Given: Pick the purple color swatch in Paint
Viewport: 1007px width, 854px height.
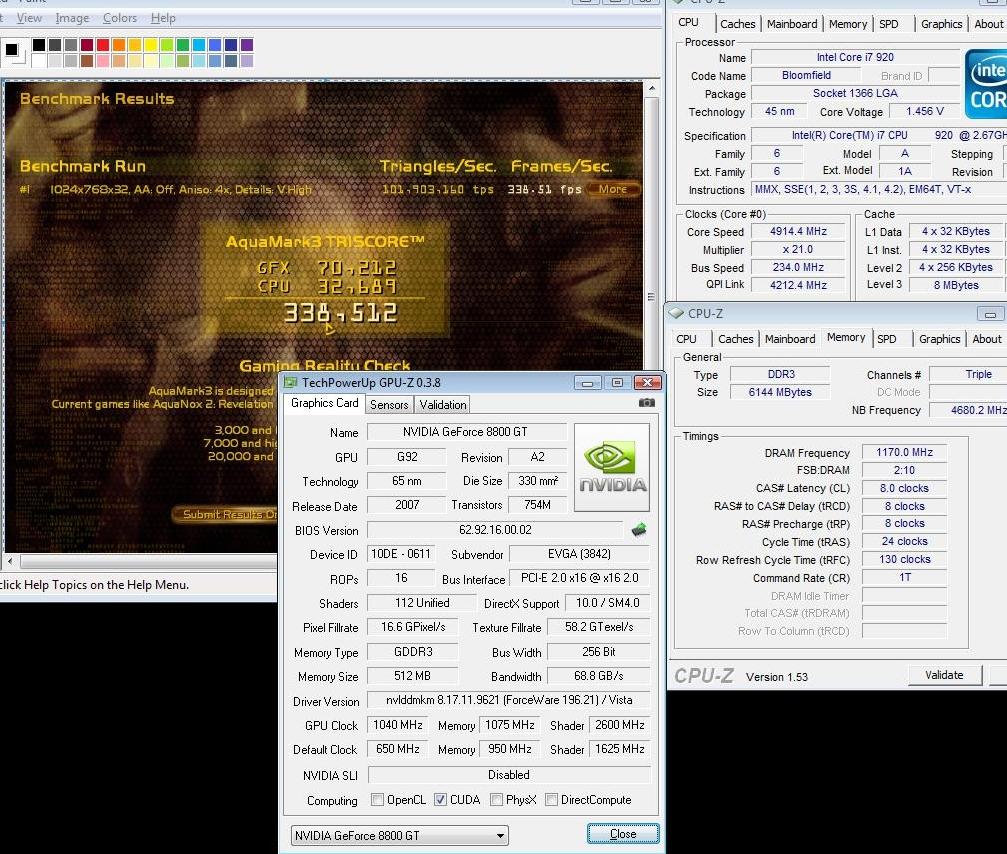Looking at the screenshot, I should 247,44.
